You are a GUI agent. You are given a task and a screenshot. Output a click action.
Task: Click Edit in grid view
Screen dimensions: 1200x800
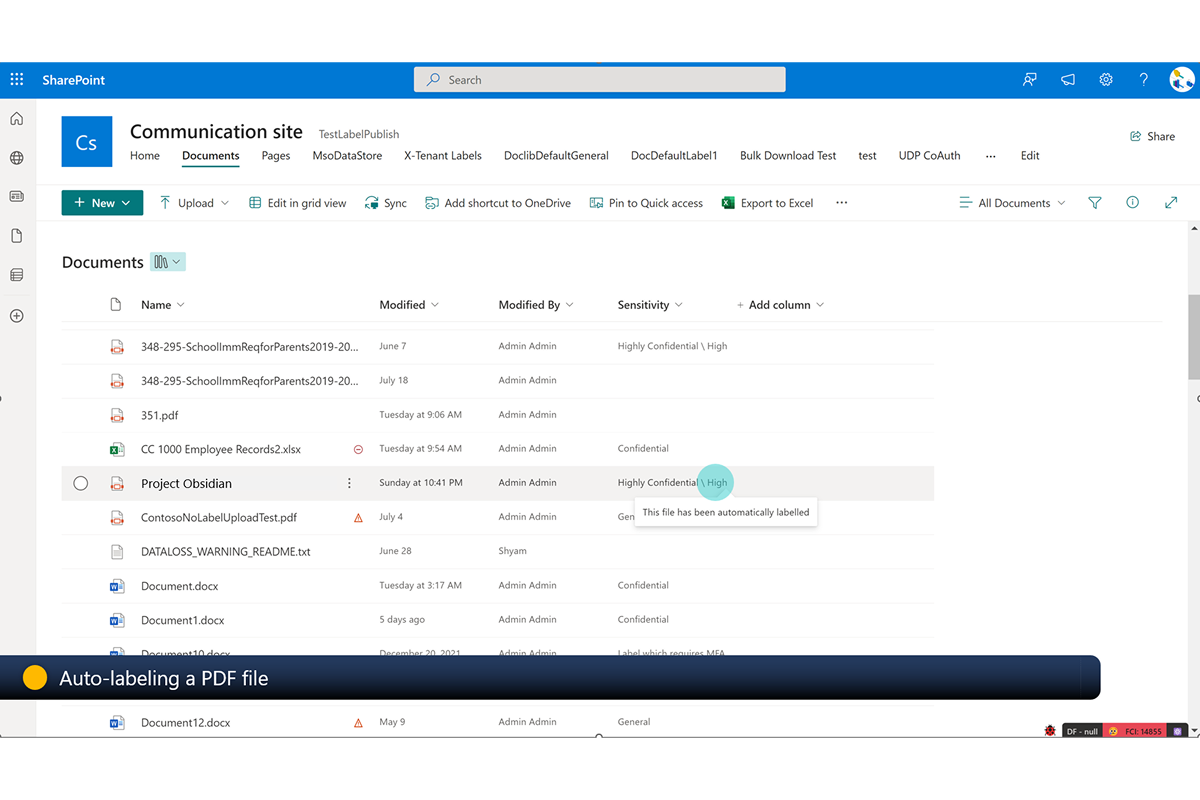pyautogui.click(x=297, y=203)
